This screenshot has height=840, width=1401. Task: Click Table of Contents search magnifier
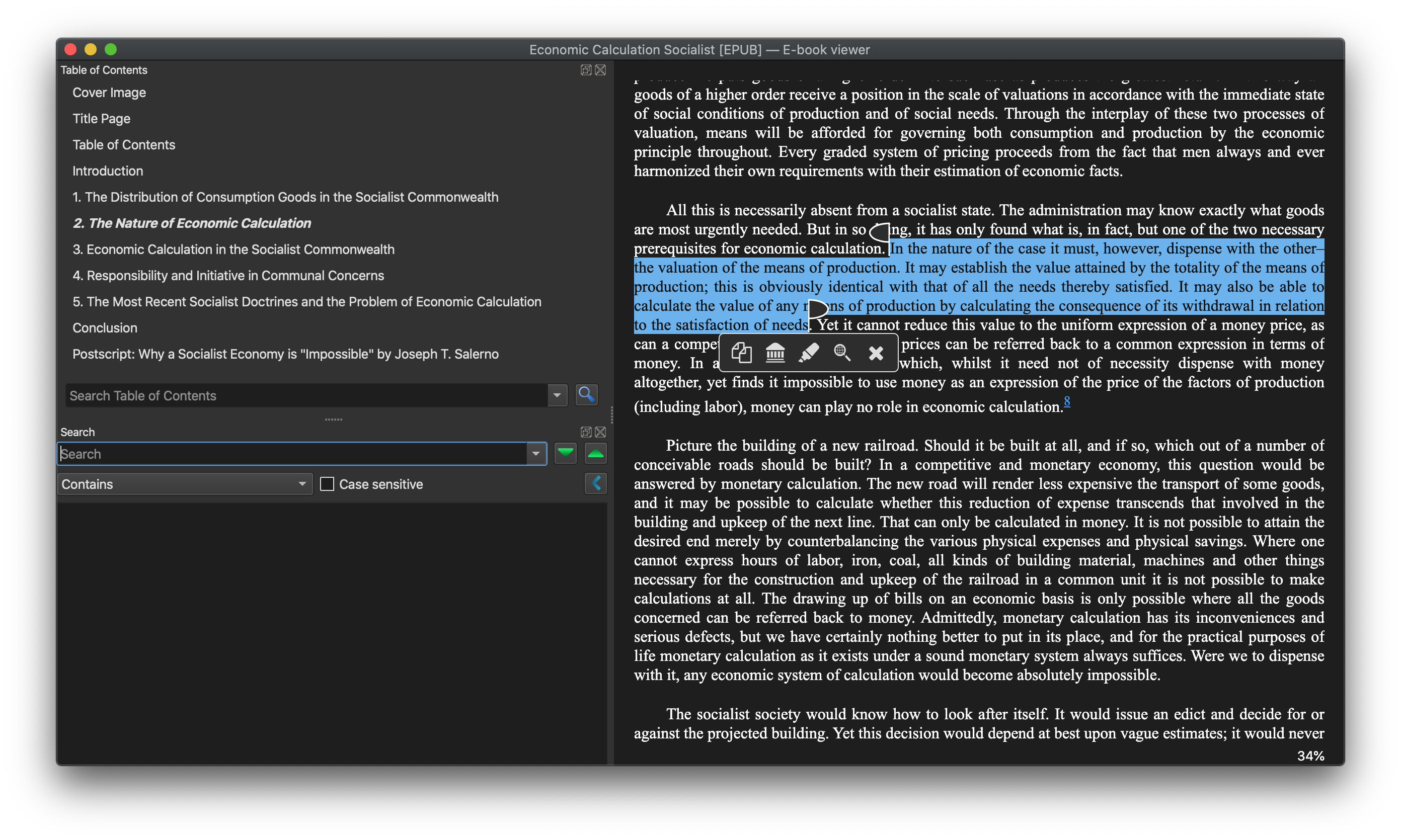click(586, 394)
